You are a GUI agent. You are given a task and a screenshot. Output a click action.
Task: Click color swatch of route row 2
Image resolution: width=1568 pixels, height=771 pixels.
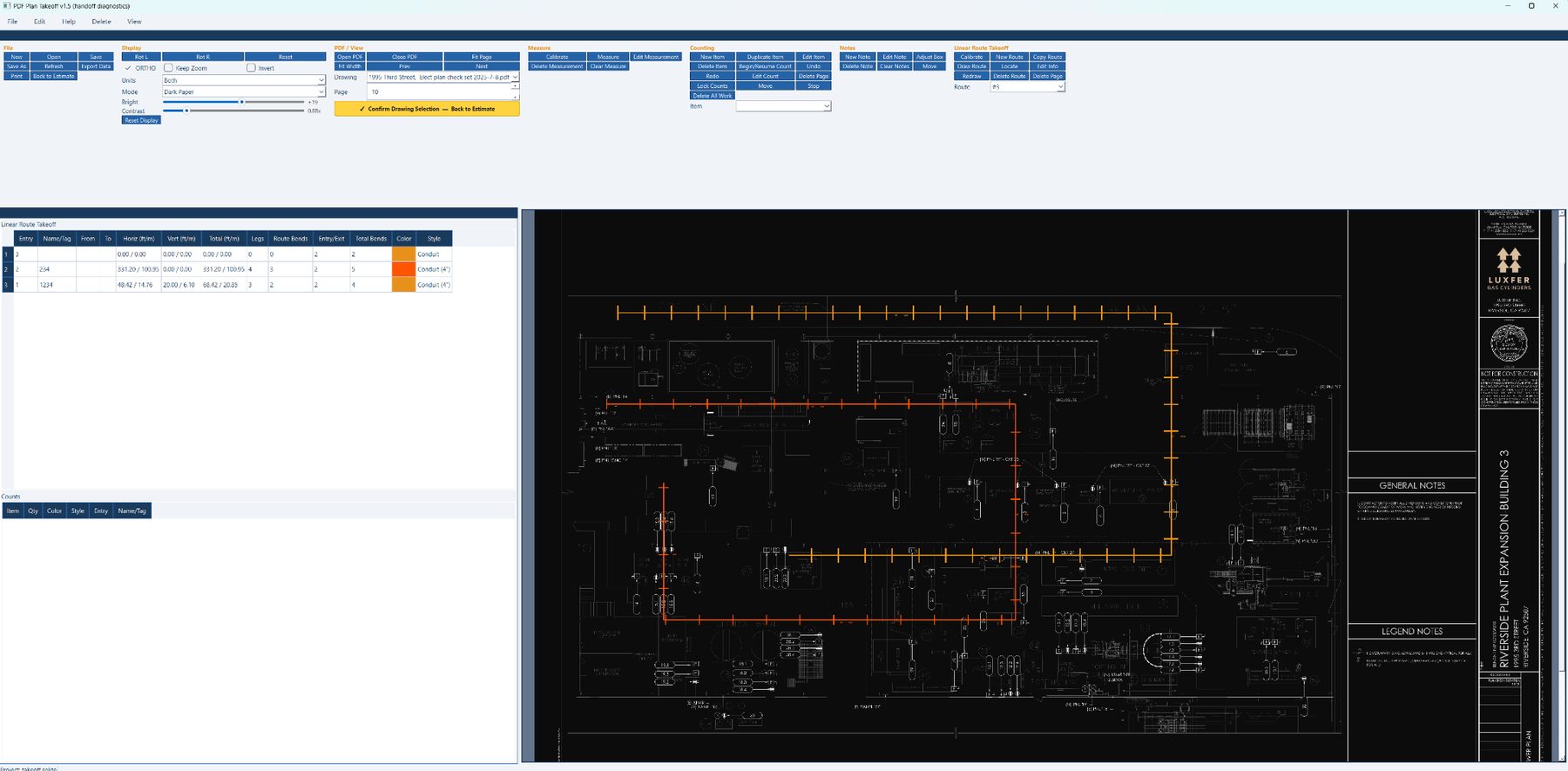(x=403, y=269)
